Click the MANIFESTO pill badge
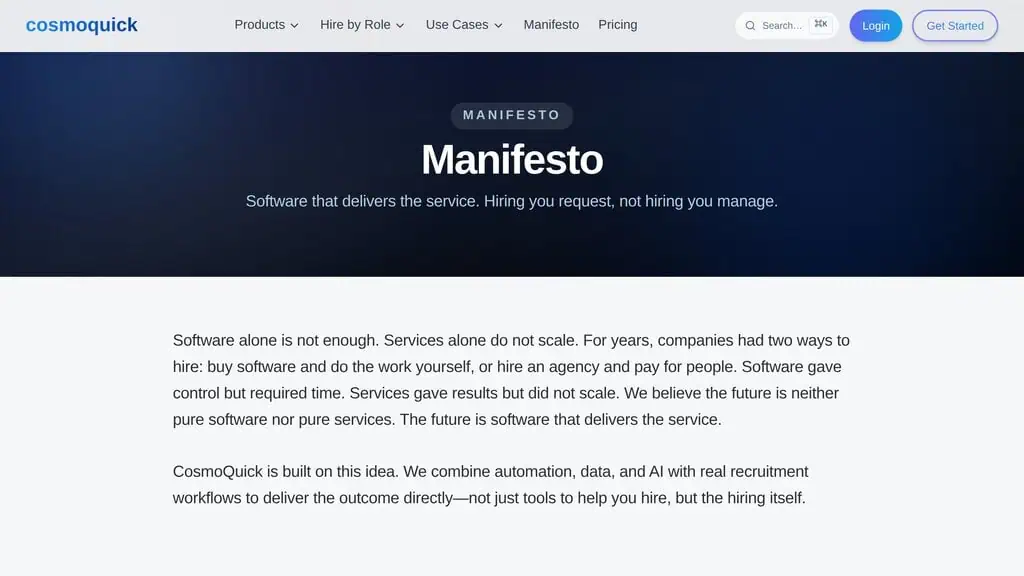The height and width of the screenshot is (576, 1024). pos(512,116)
